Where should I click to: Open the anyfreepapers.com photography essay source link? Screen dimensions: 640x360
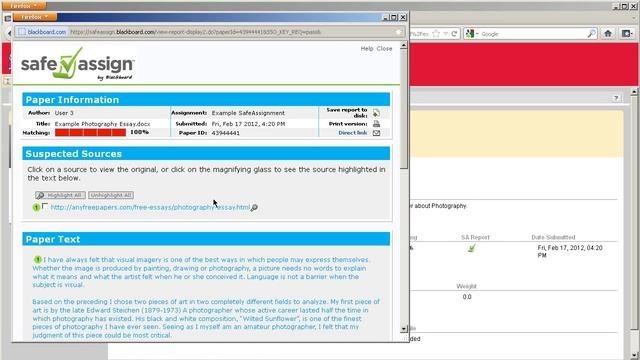[x=150, y=207]
